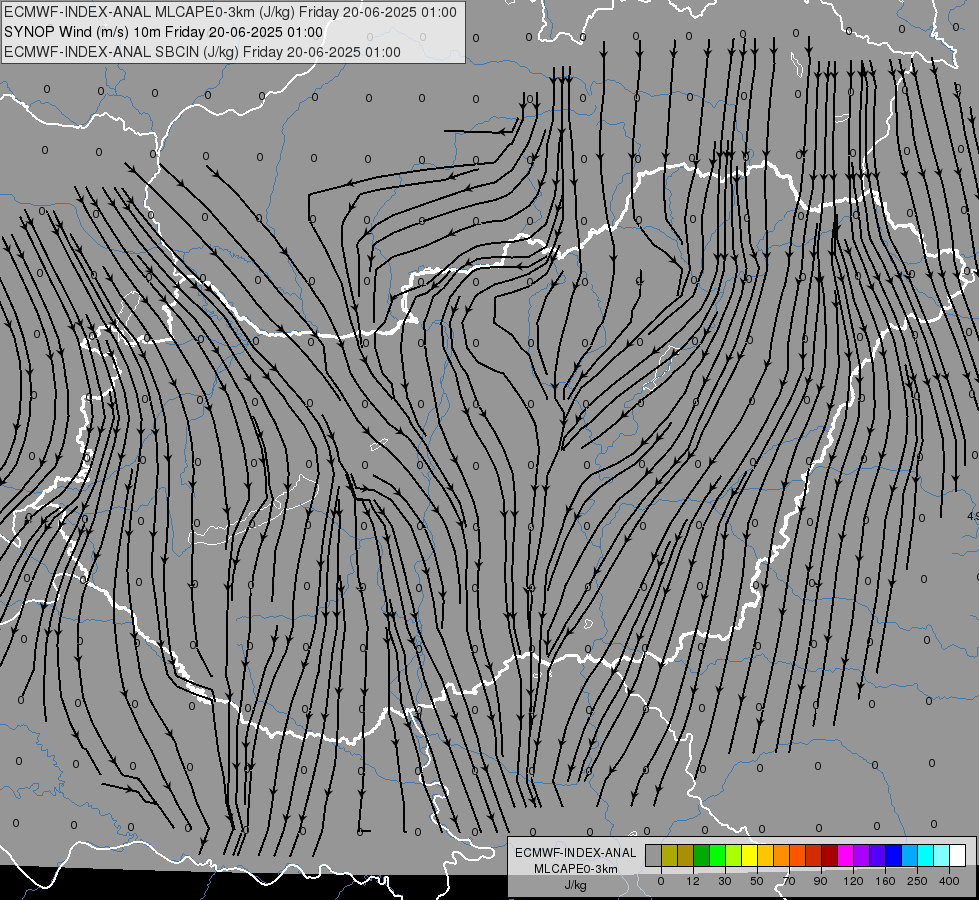This screenshot has width=979, height=900.
Task: Click the dark green swatch after 12
Action: pyautogui.click(x=702, y=855)
